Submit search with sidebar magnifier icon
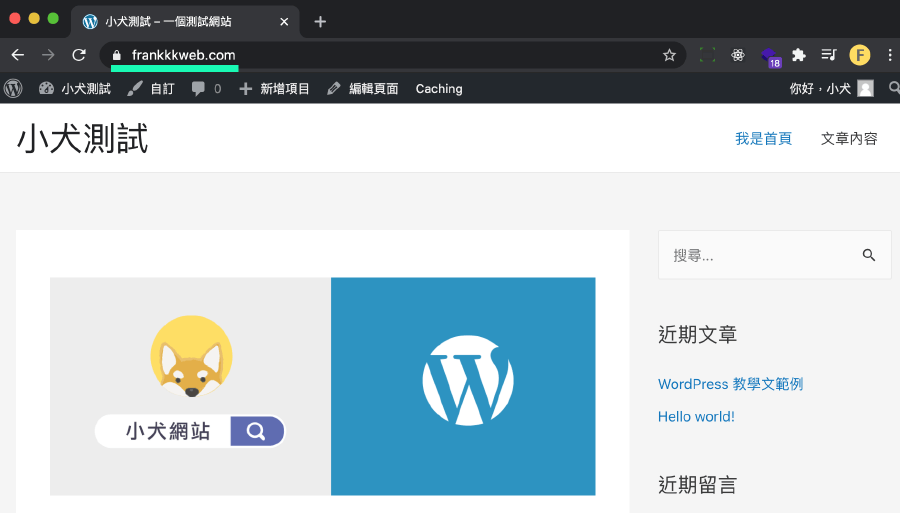 click(x=869, y=255)
